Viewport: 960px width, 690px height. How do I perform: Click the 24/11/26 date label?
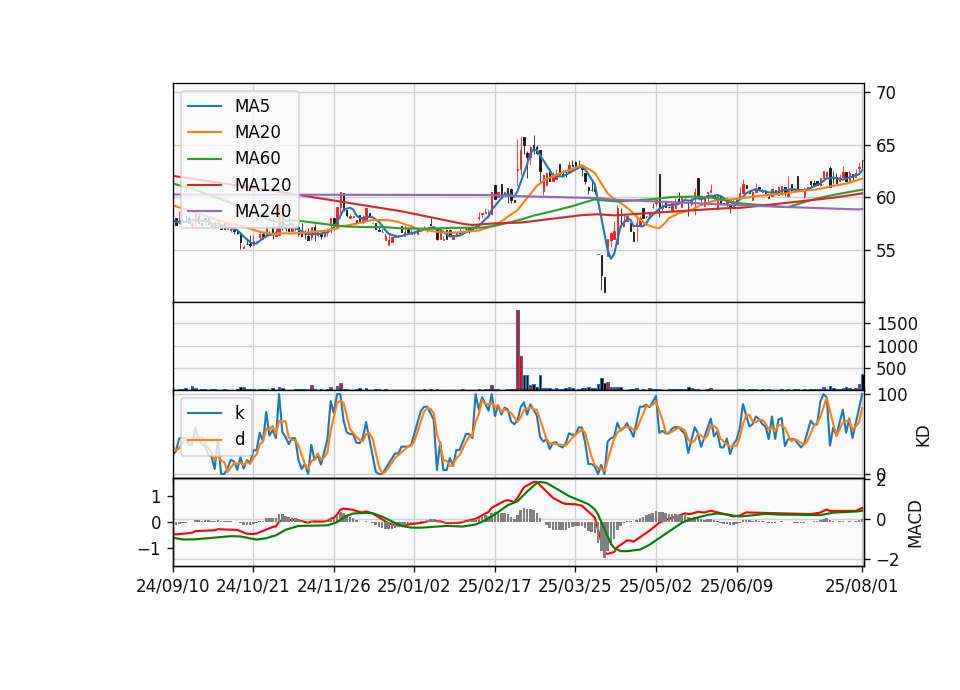(x=334, y=586)
